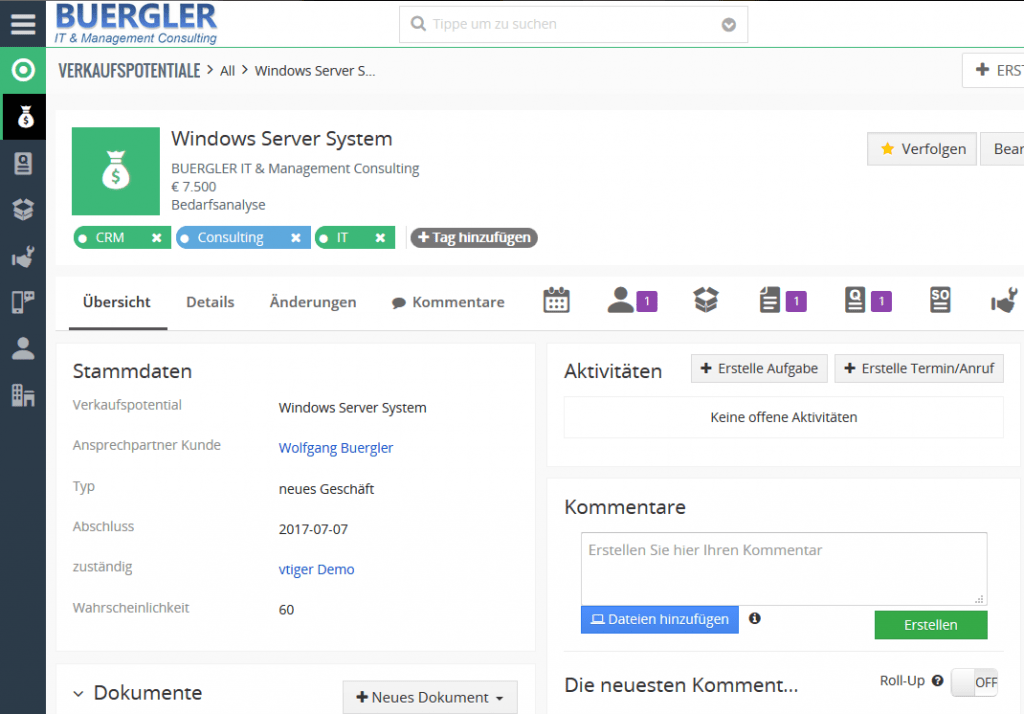
Task: Open the calendar activities related icon
Action: tap(556, 300)
